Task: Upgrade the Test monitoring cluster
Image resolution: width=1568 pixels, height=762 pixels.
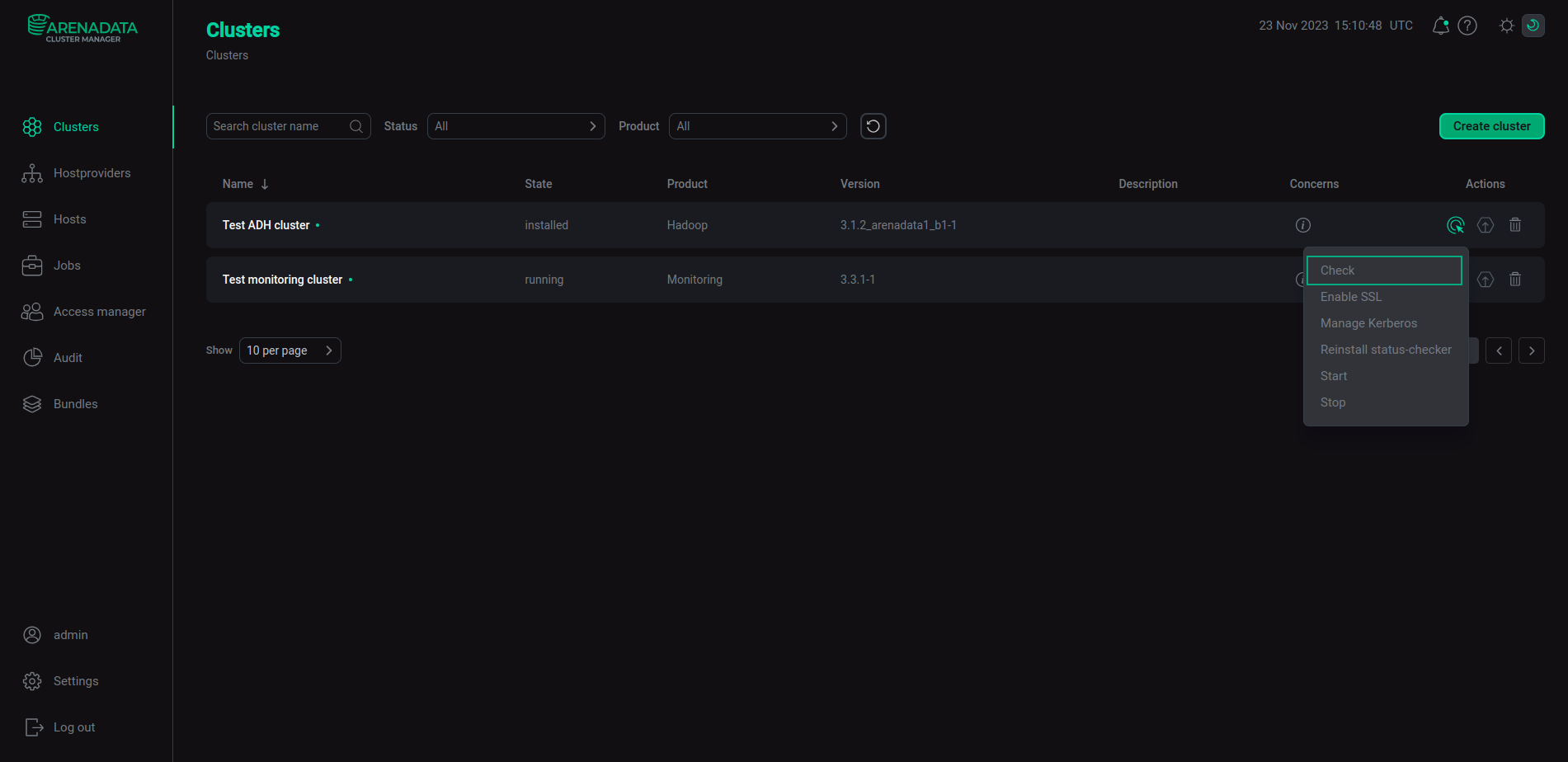Action: tap(1486, 280)
